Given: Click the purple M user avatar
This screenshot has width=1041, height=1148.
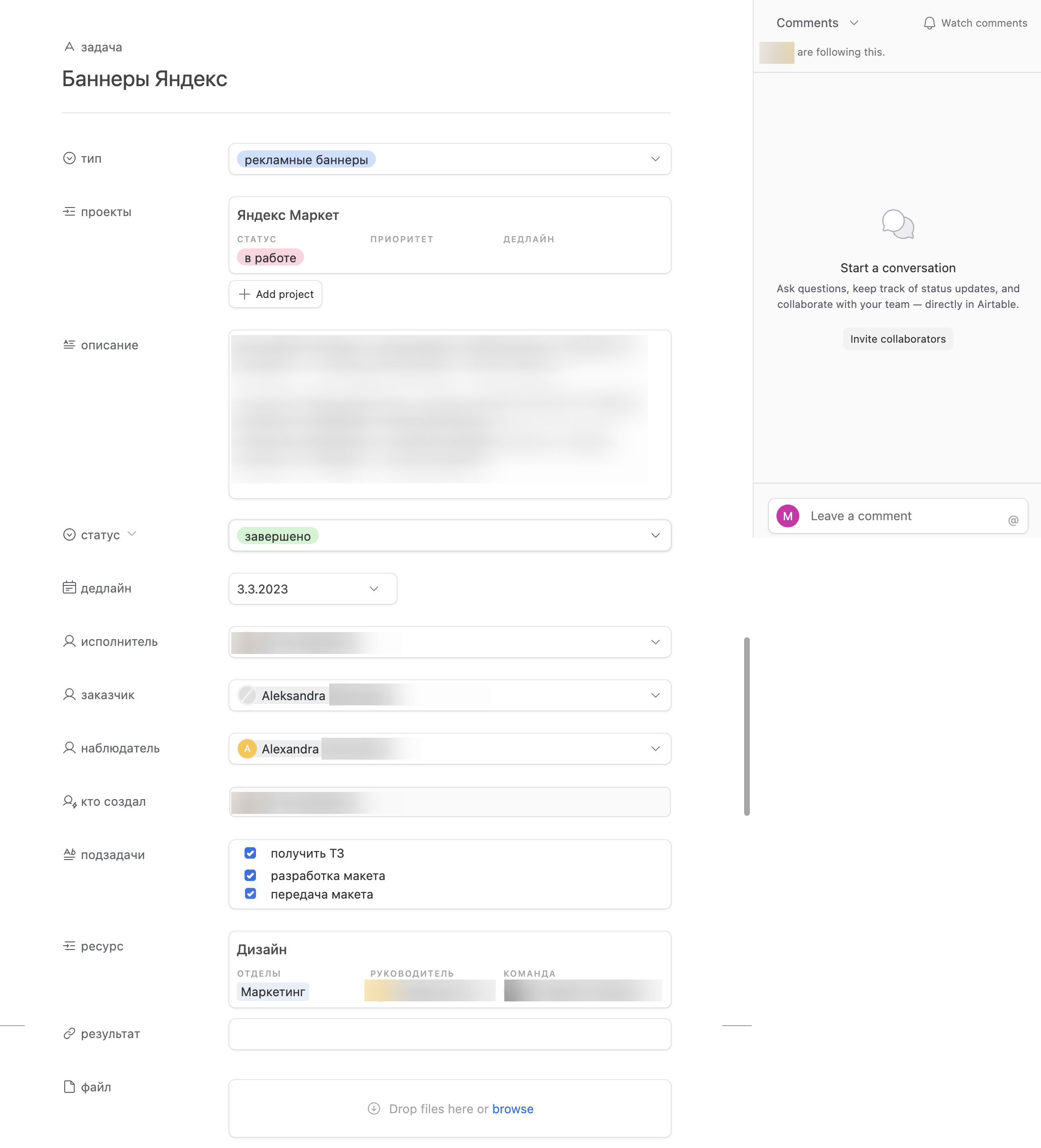Looking at the screenshot, I should pos(788,516).
